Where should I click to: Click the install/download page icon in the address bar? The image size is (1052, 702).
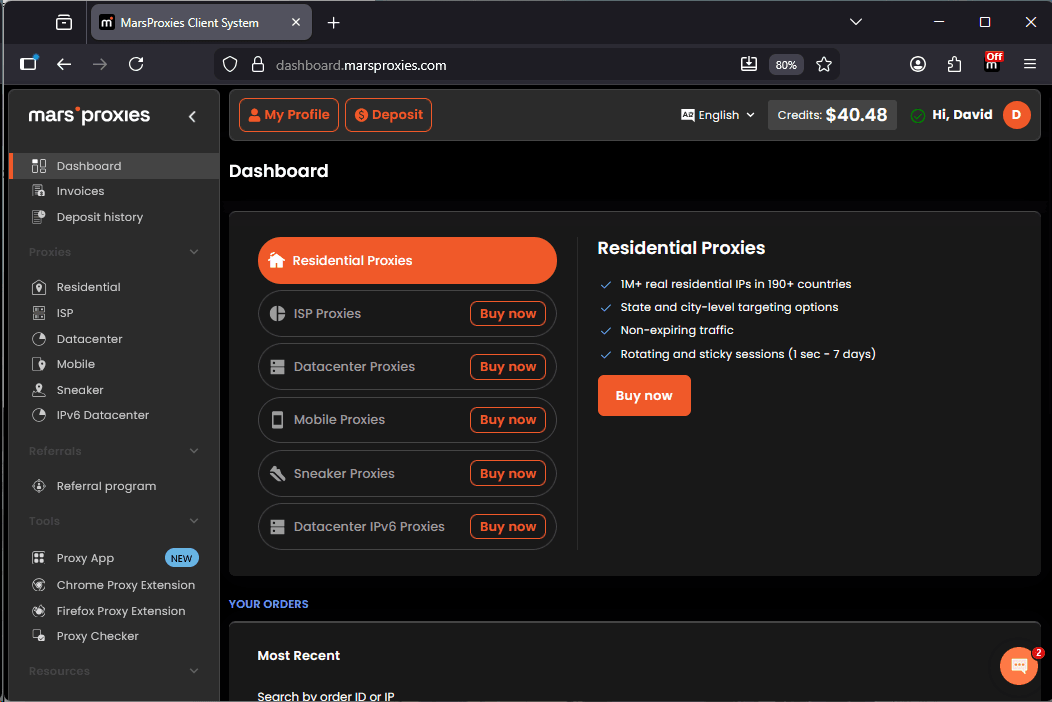749,64
